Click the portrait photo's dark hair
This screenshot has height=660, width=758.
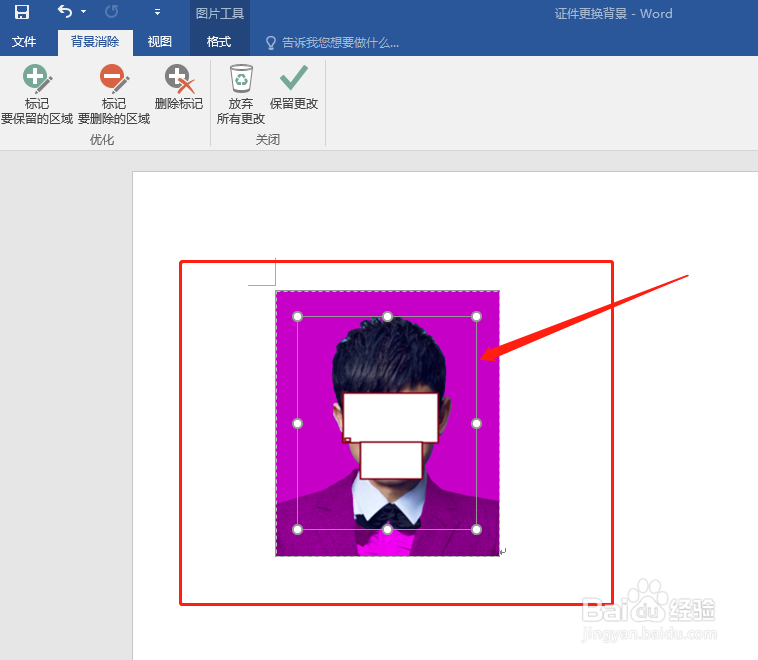tap(389, 358)
